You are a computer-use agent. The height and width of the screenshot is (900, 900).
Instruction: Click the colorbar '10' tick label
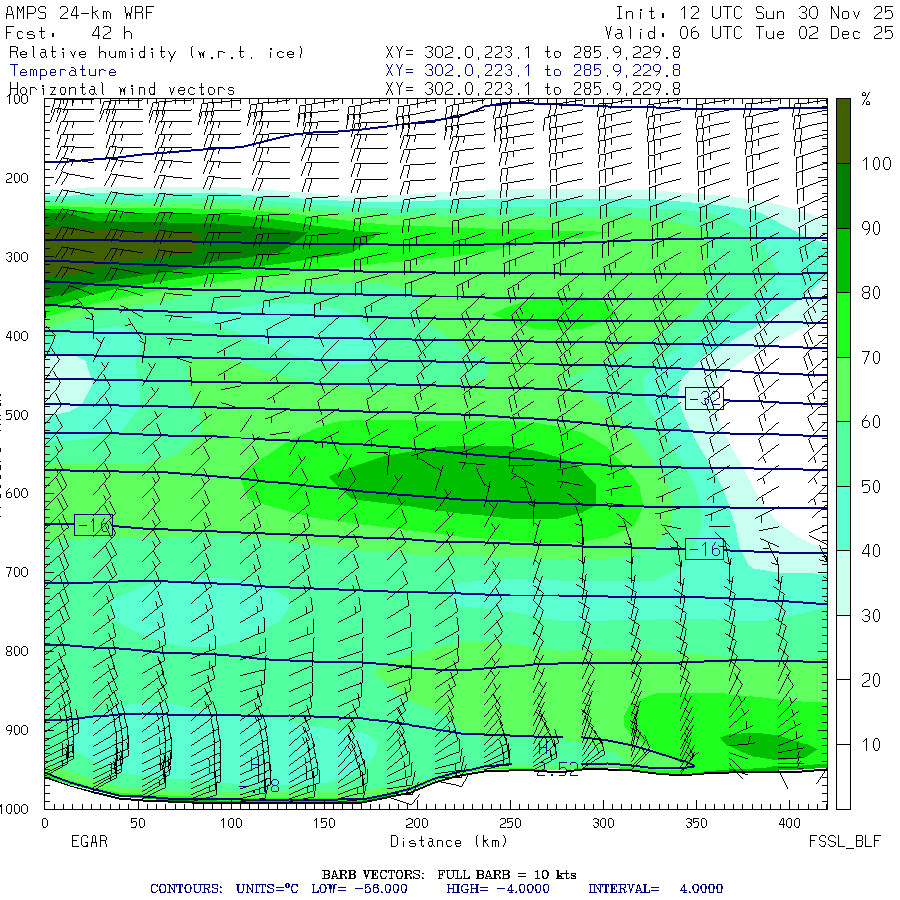click(871, 745)
